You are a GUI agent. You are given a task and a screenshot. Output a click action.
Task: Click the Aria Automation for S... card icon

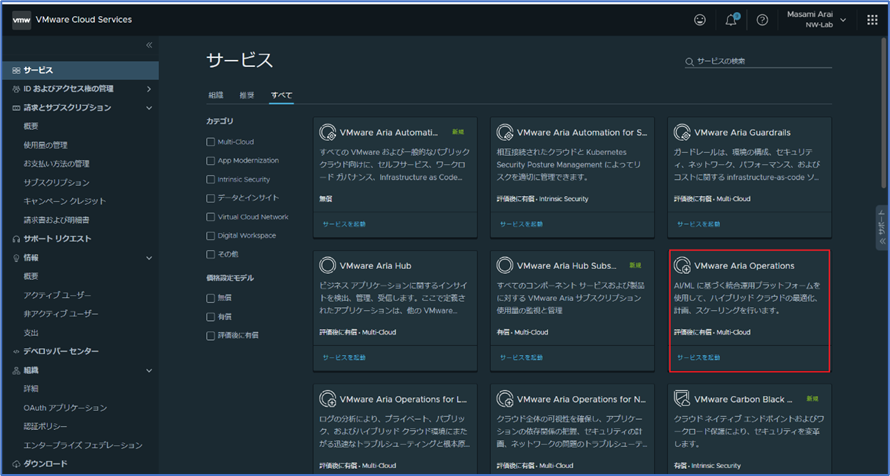pyautogui.click(x=505, y=133)
